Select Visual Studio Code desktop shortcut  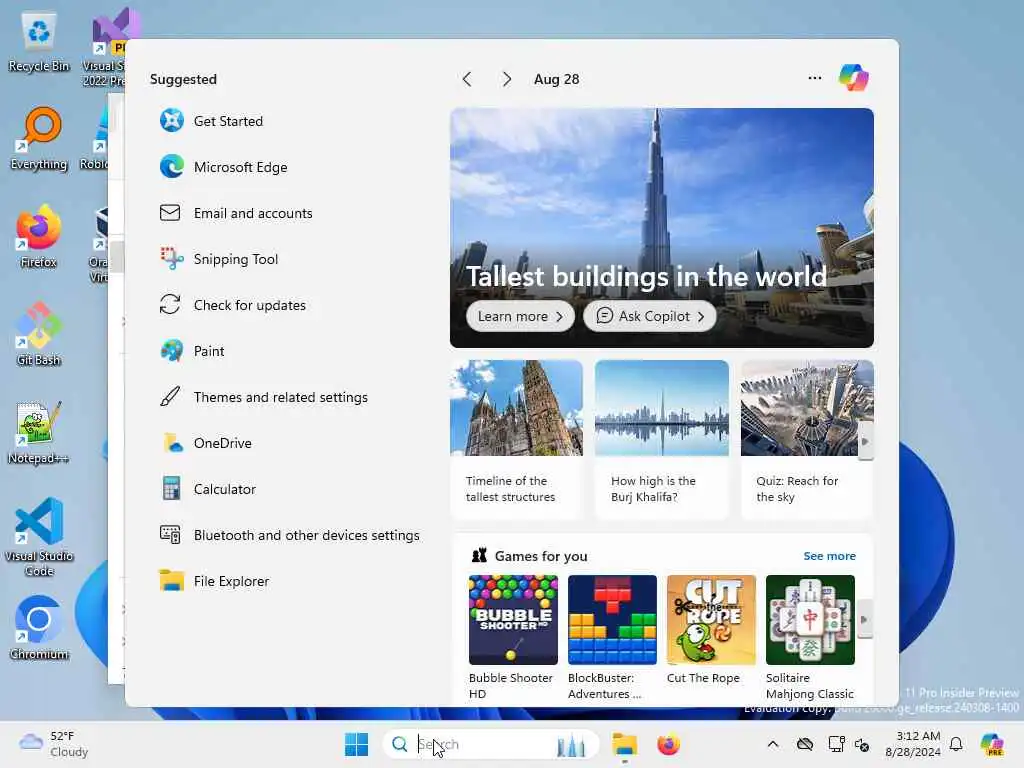(x=39, y=537)
